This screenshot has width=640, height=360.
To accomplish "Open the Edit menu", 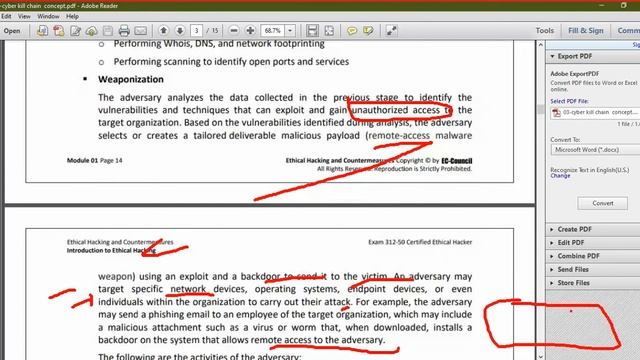I will coord(6,16).
